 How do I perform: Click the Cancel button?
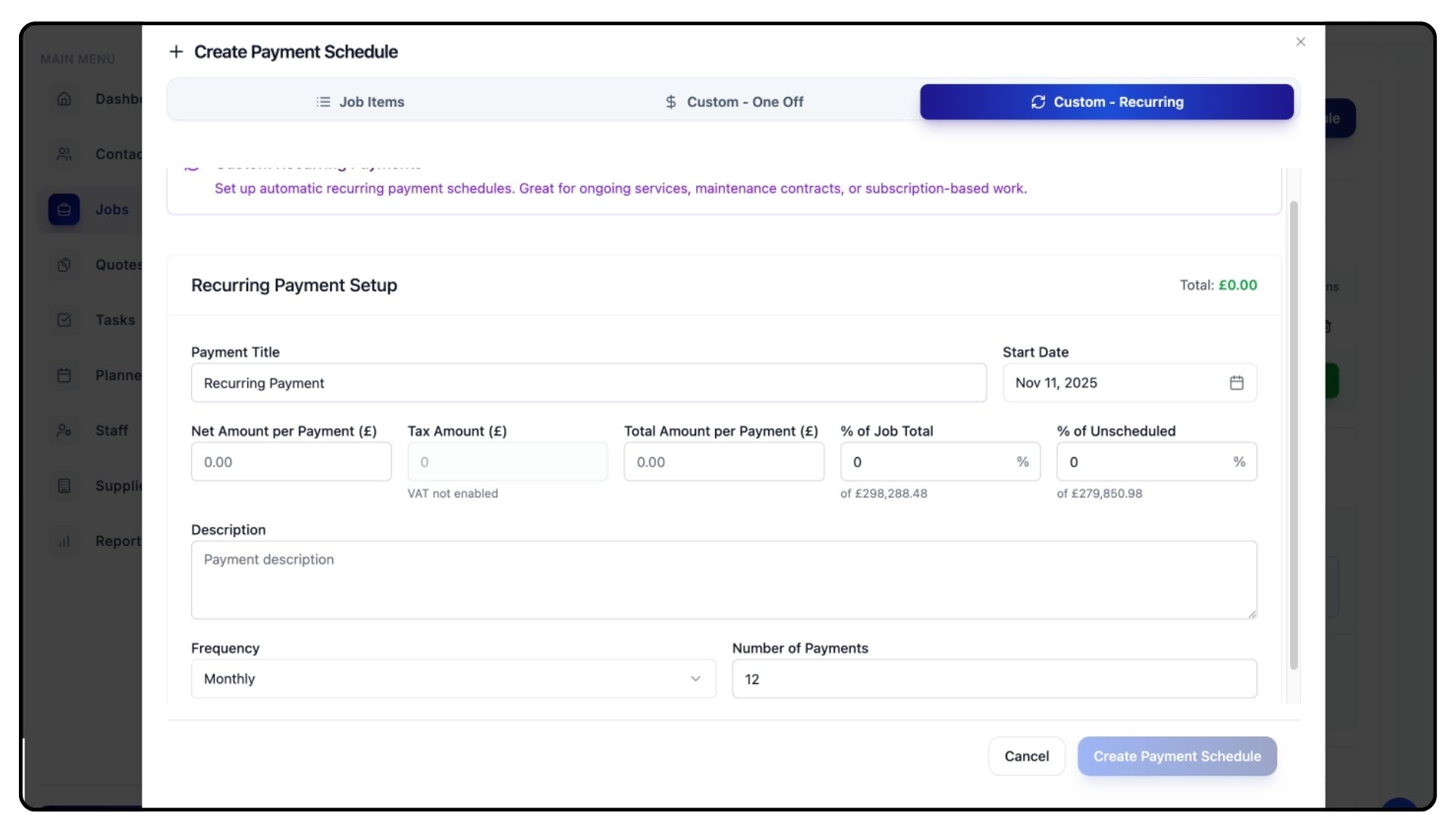click(x=1026, y=756)
